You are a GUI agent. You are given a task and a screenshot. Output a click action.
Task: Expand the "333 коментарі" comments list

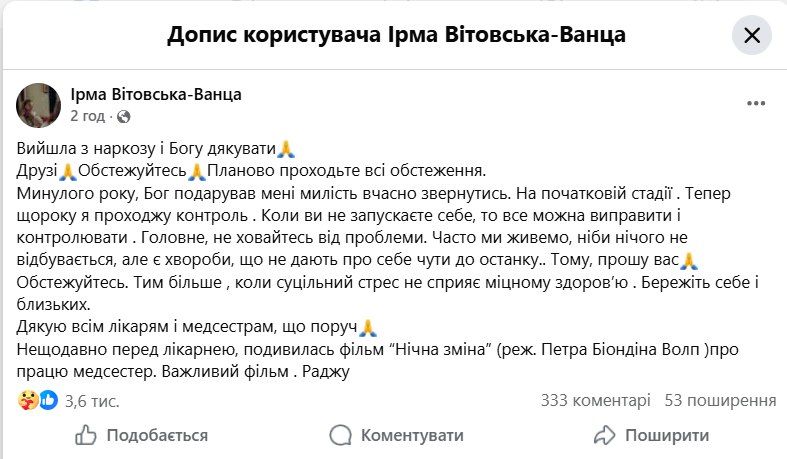pyautogui.click(x=595, y=400)
